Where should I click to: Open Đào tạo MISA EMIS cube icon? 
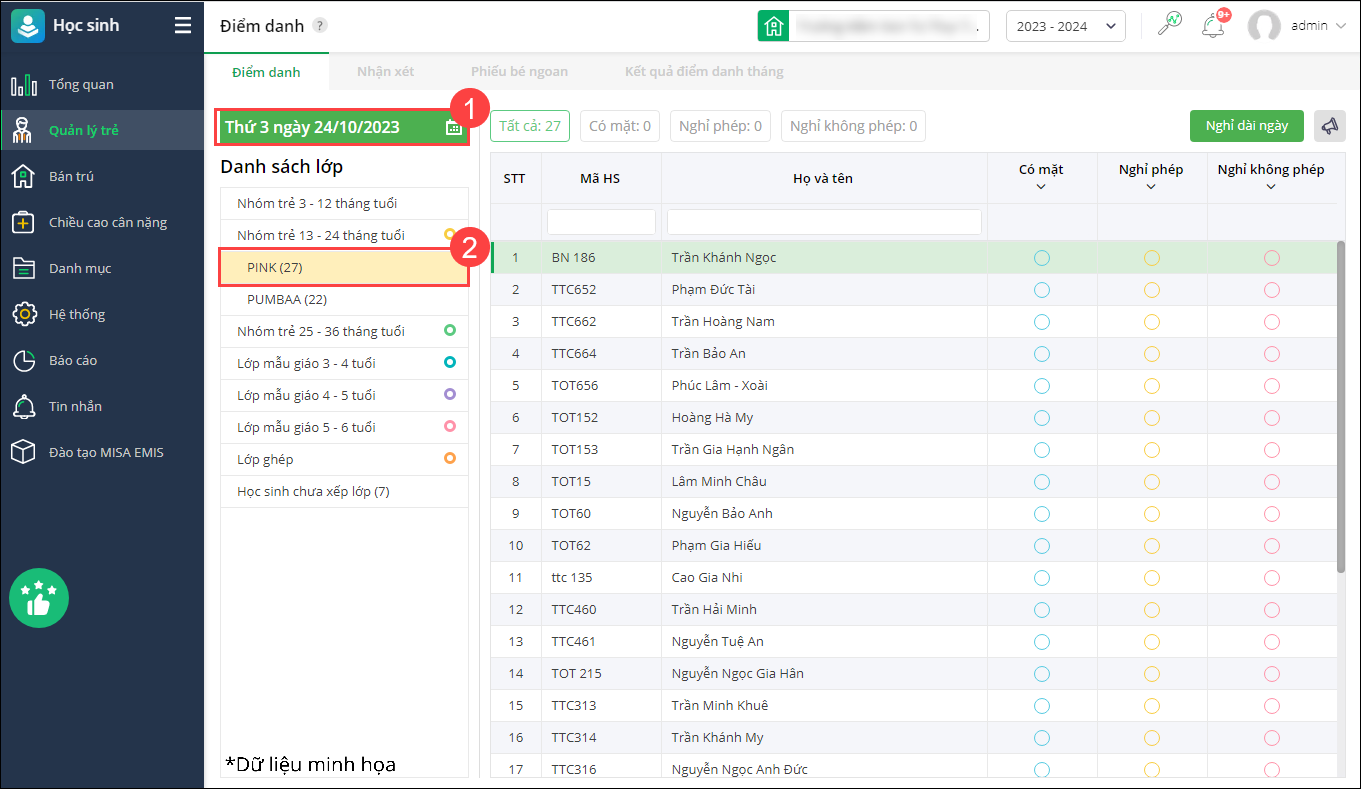[24, 453]
